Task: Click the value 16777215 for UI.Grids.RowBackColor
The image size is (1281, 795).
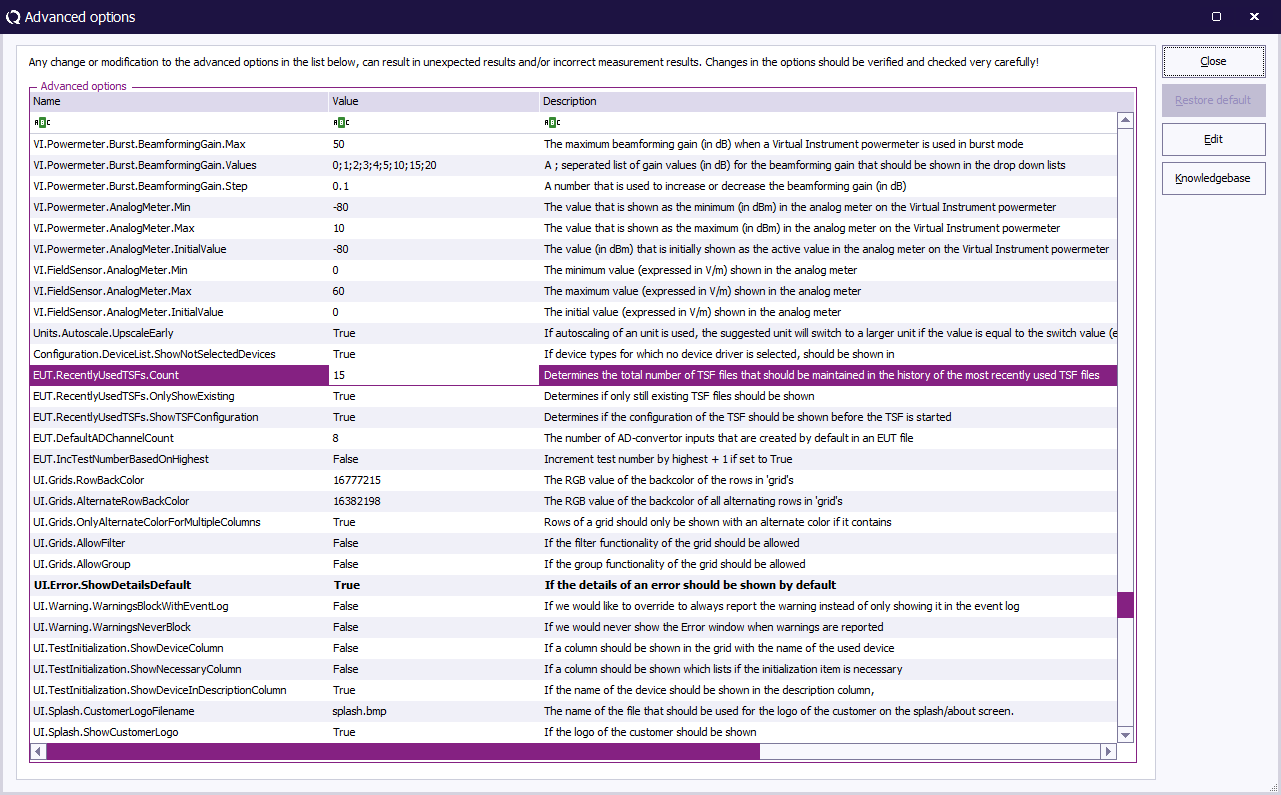Action: coord(356,480)
